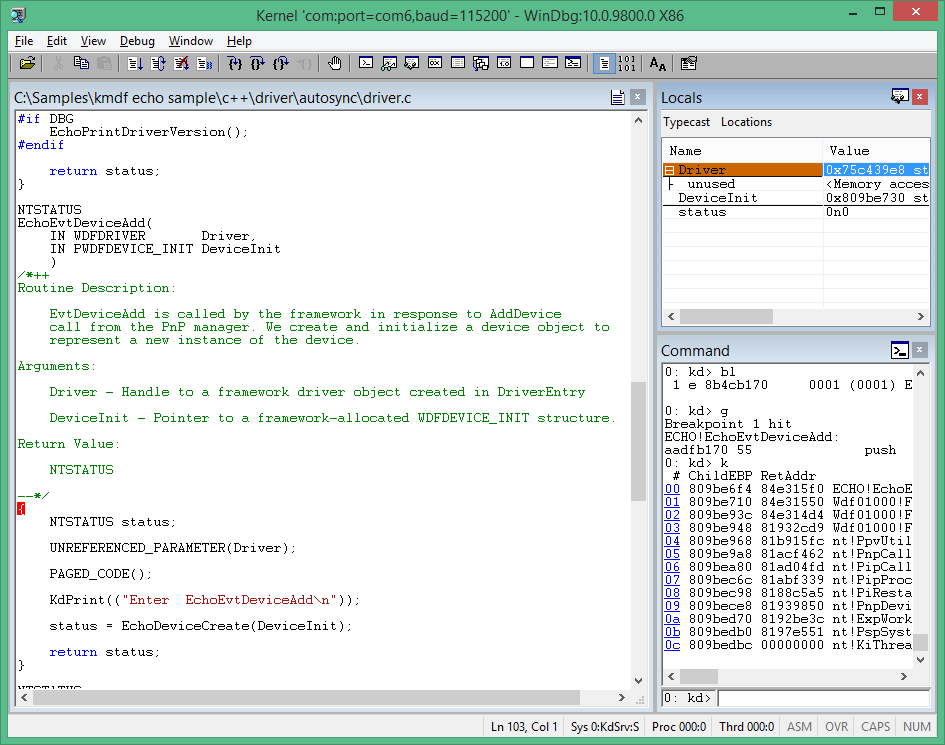The height and width of the screenshot is (745, 945).
Task: Open the Debug menu
Action: click(137, 41)
